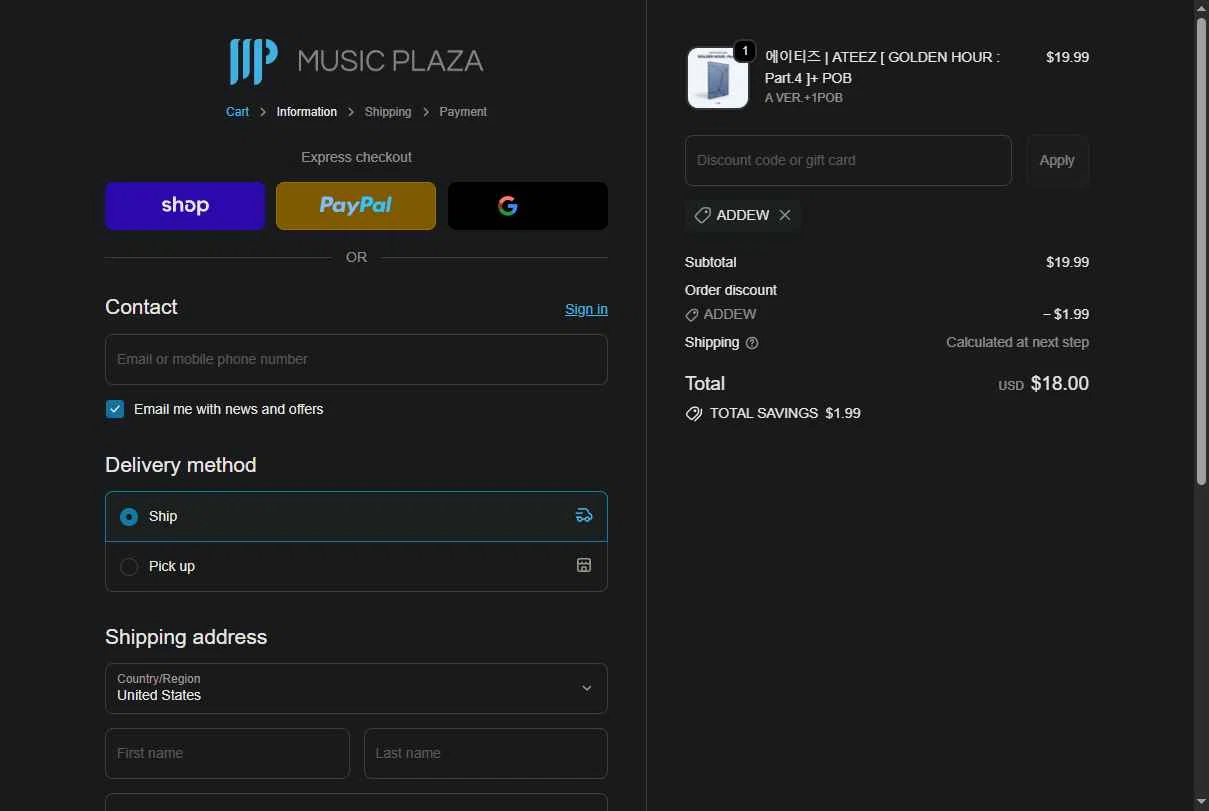This screenshot has height=811, width=1209.
Task: Click the scrollbar down arrow
Action: tap(1201, 803)
